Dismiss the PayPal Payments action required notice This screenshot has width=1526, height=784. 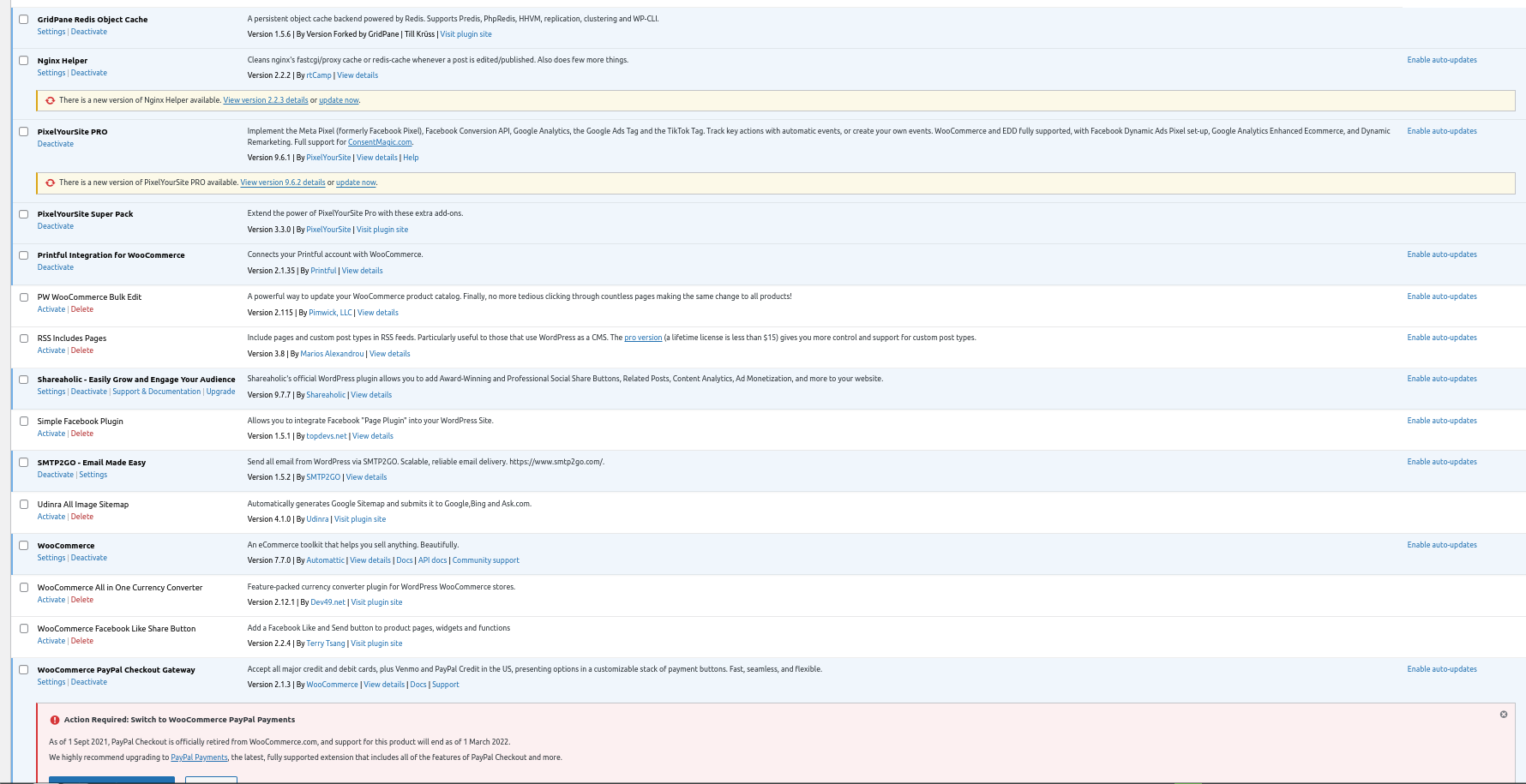click(x=1503, y=714)
